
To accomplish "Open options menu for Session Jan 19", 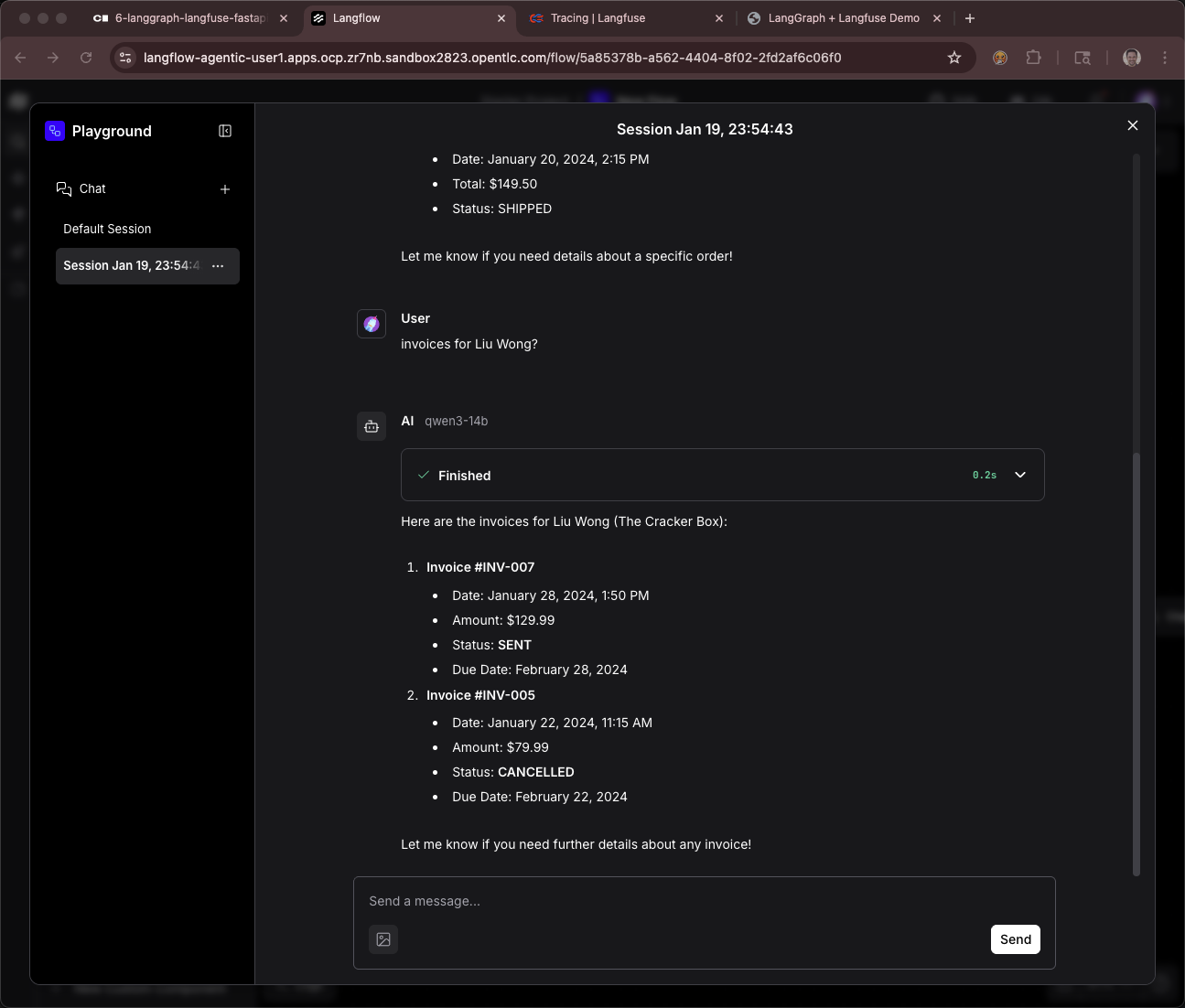I will (218, 266).
